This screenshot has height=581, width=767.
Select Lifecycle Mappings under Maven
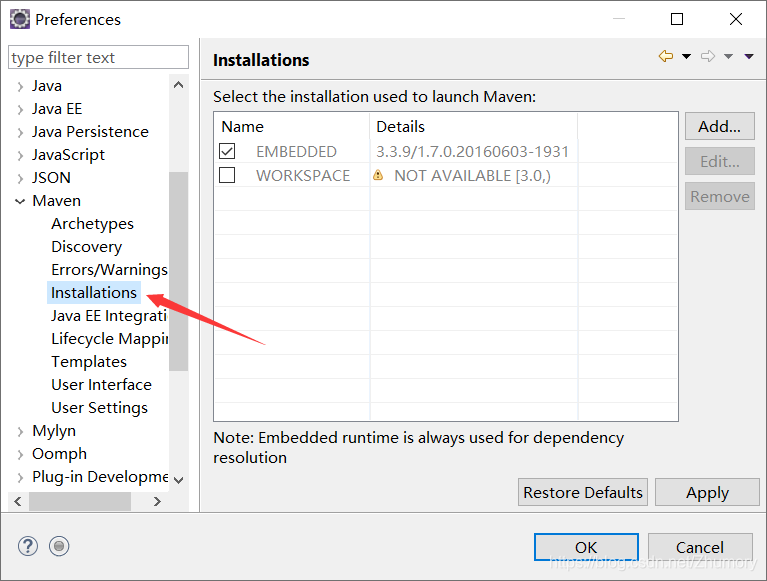point(110,338)
